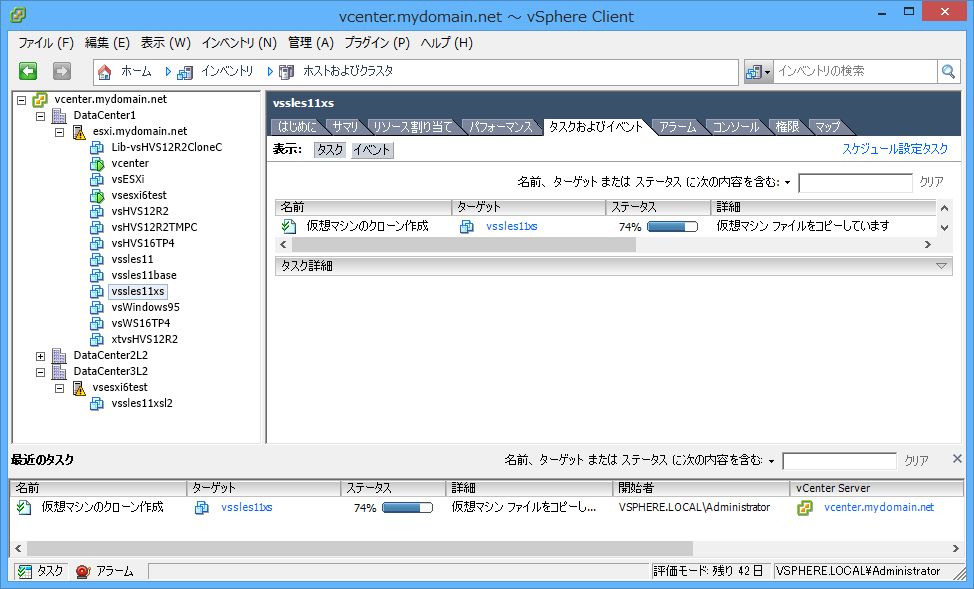Click the vssles11xs target link in task list
Viewport: 974px width, 589px height.
(512, 227)
